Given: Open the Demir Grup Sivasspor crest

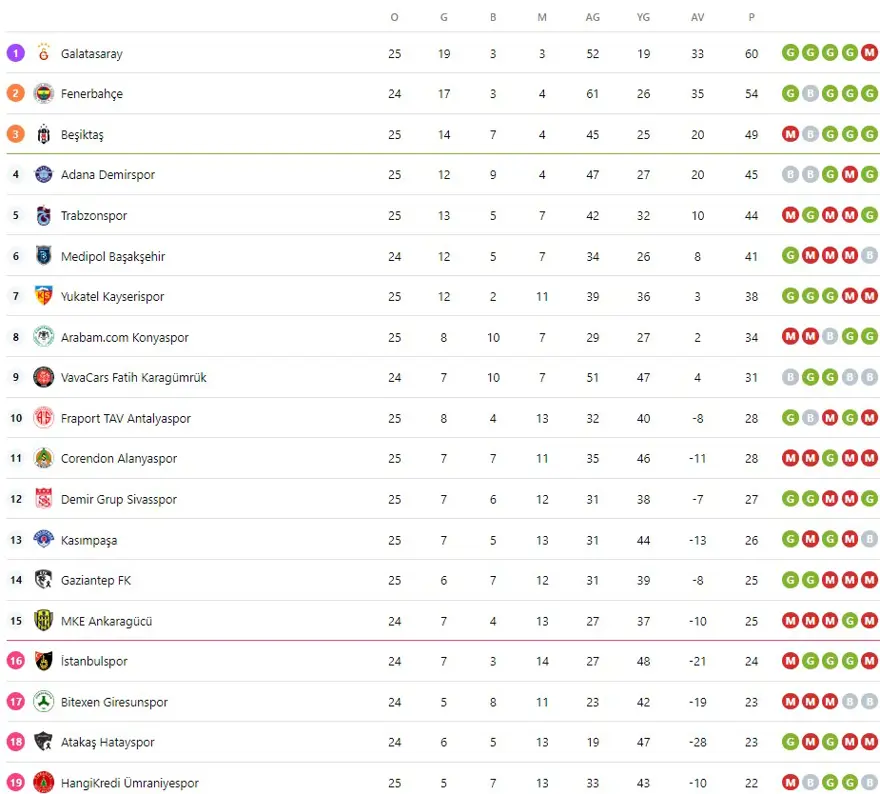Looking at the screenshot, I should pos(43,500).
